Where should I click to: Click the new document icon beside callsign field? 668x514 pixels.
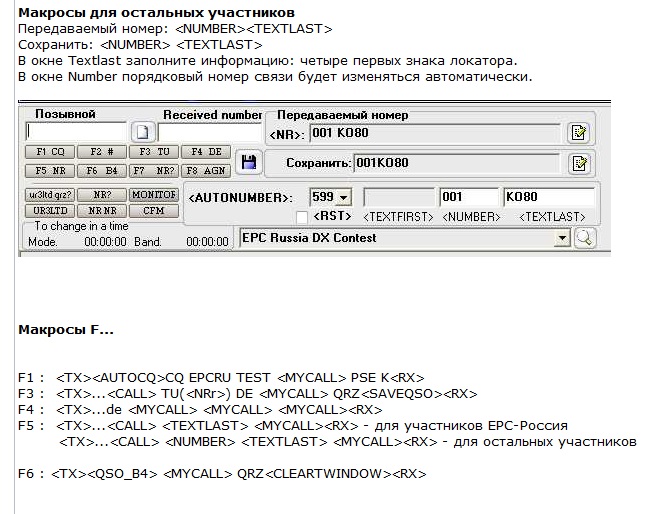pyautogui.click(x=142, y=132)
